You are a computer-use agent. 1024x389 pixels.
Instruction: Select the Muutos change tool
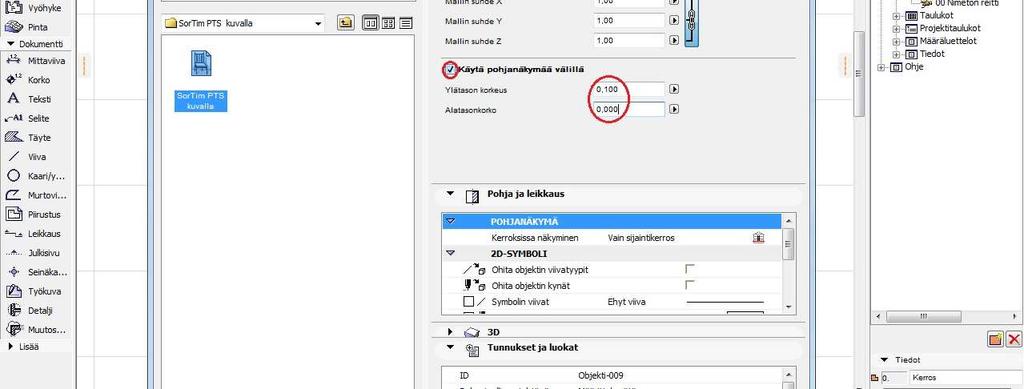tap(35, 330)
